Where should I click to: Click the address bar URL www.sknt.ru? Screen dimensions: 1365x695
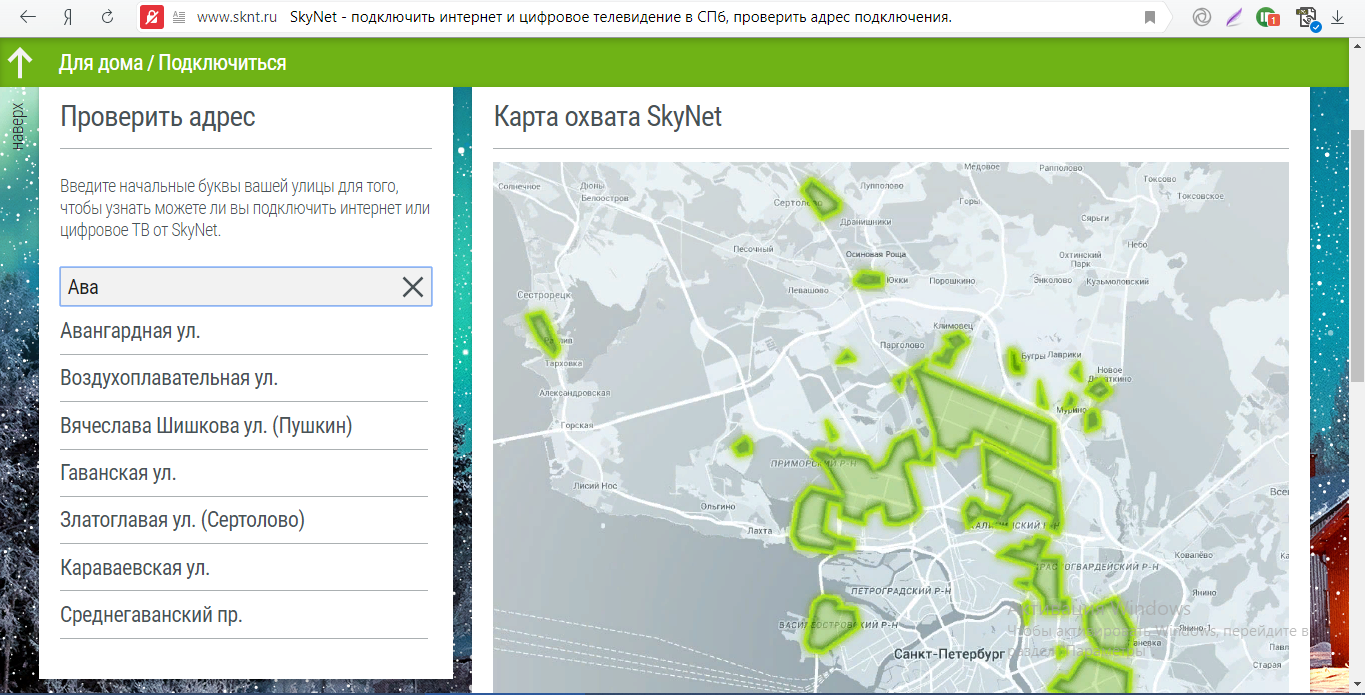[x=236, y=17]
